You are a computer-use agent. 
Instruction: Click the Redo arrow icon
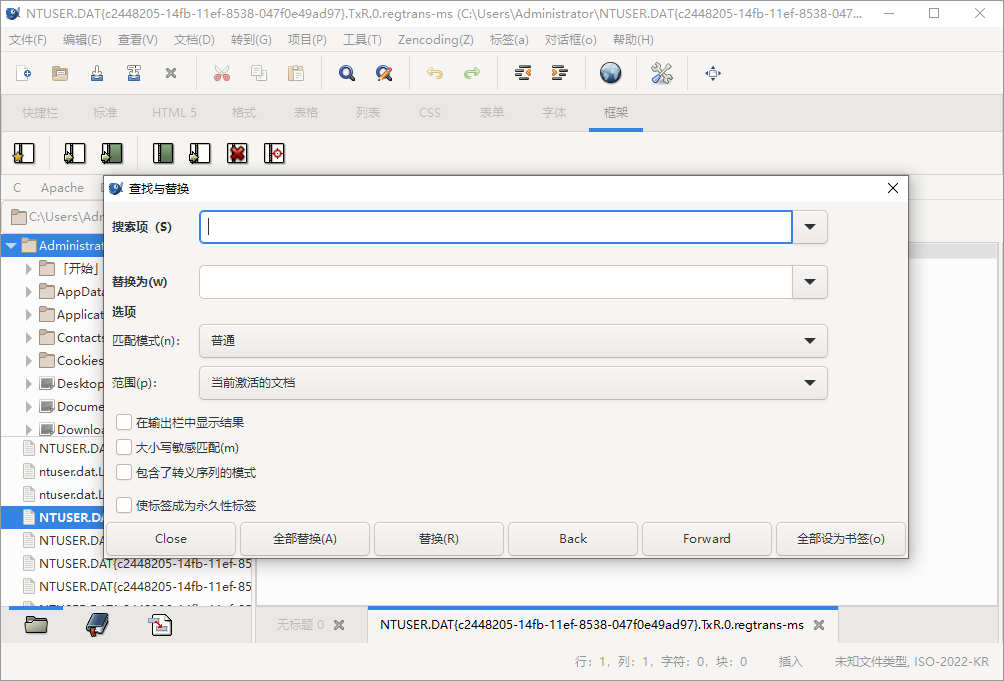click(472, 73)
